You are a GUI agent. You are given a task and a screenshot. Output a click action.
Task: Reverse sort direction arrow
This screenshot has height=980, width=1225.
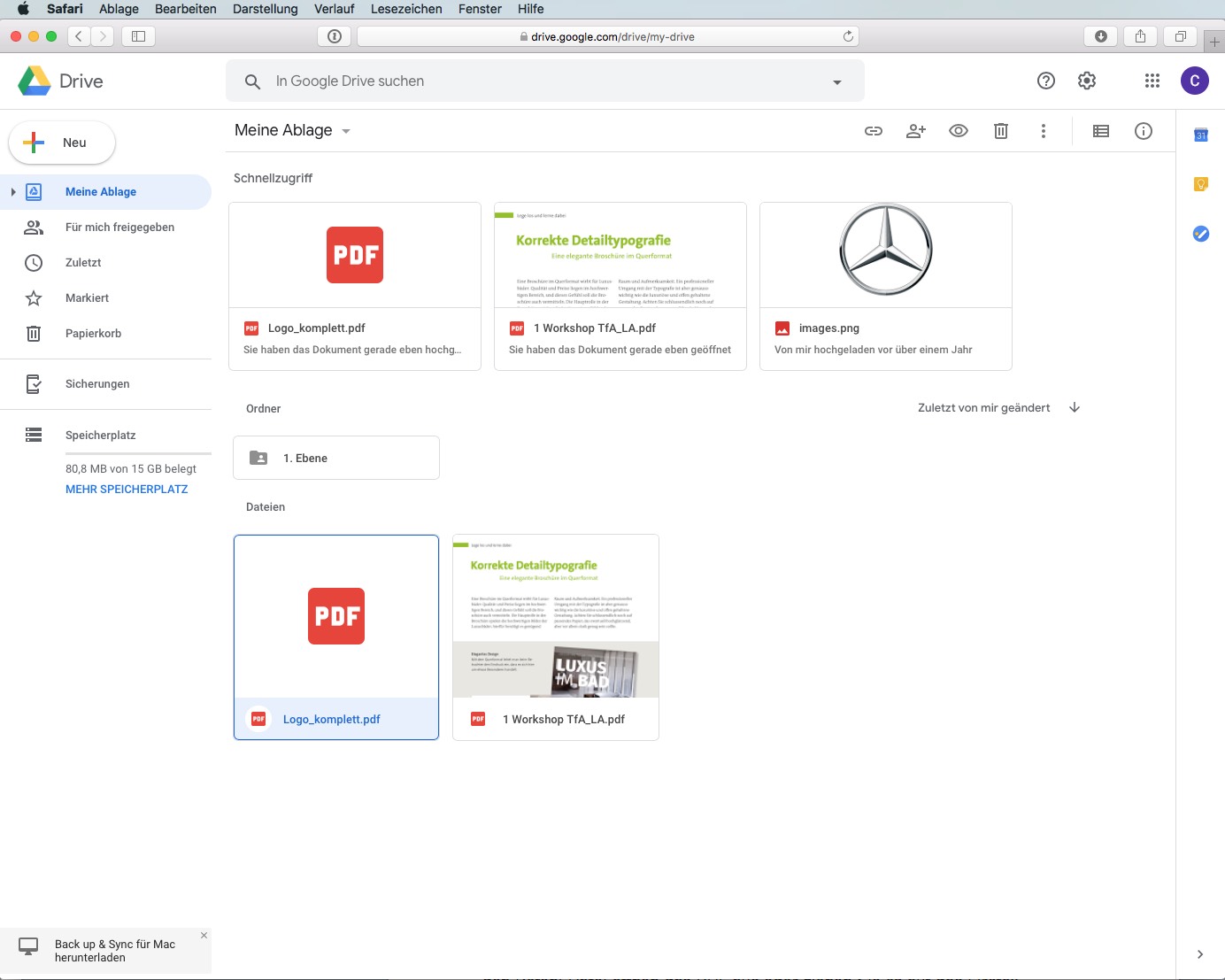click(1075, 407)
